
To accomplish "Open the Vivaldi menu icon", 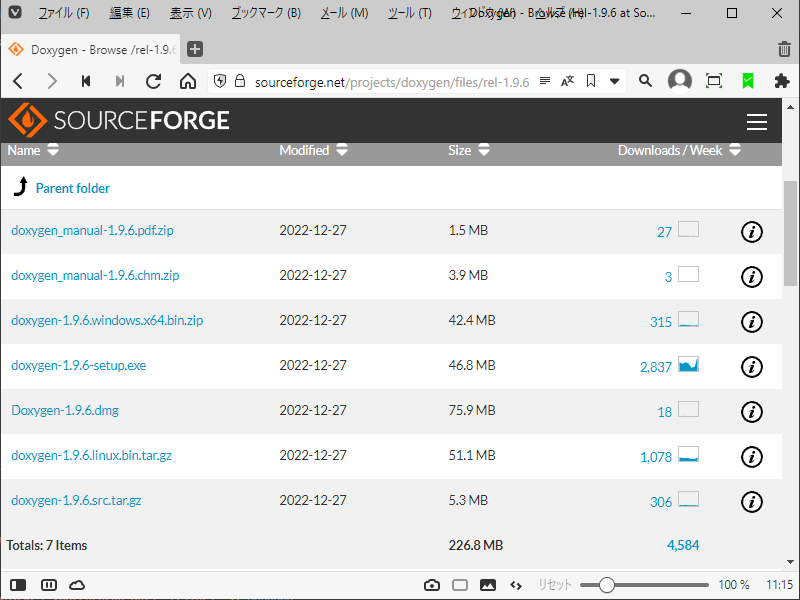I will pyautogui.click(x=15, y=12).
